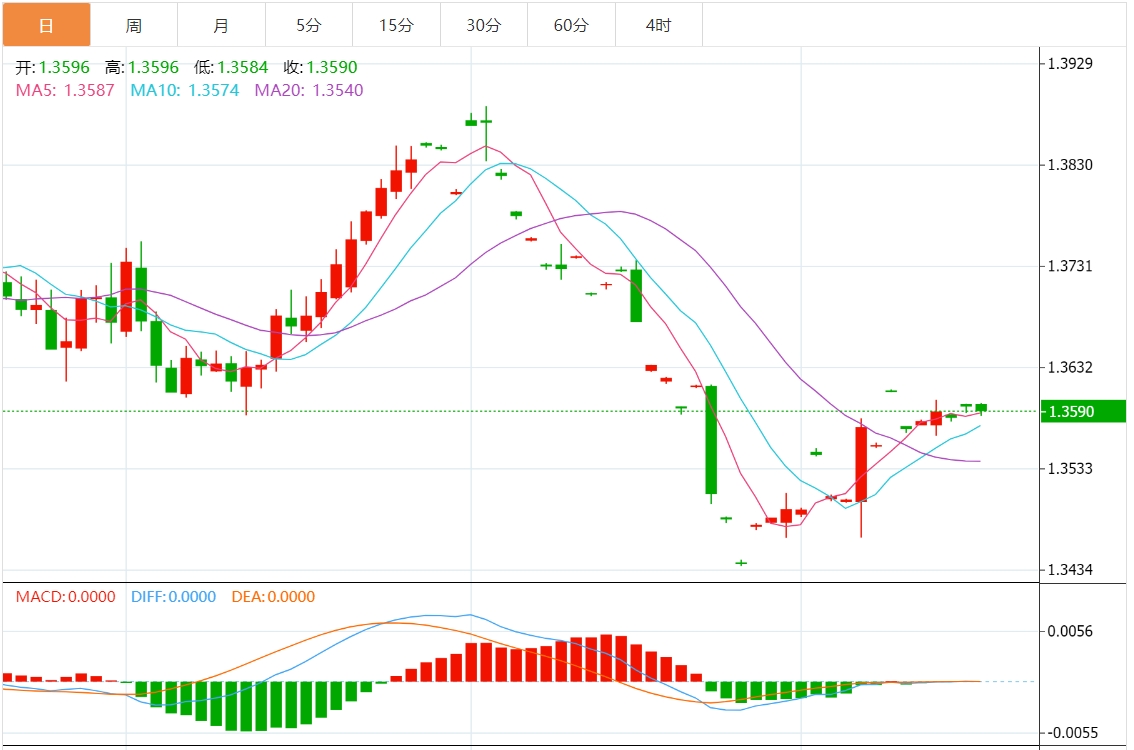Click the MA5: 1.3587 indicator label
Screen dimensions: 1134x750
[65, 90]
